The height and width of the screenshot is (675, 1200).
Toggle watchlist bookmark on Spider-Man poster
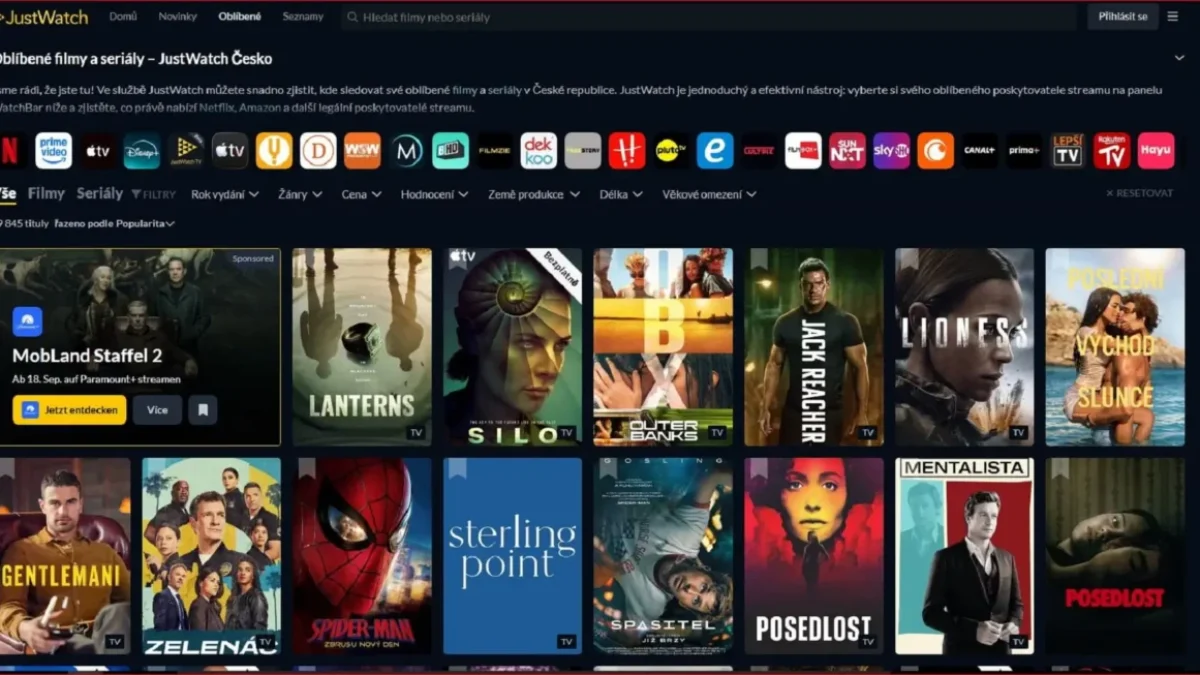coord(305,469)
